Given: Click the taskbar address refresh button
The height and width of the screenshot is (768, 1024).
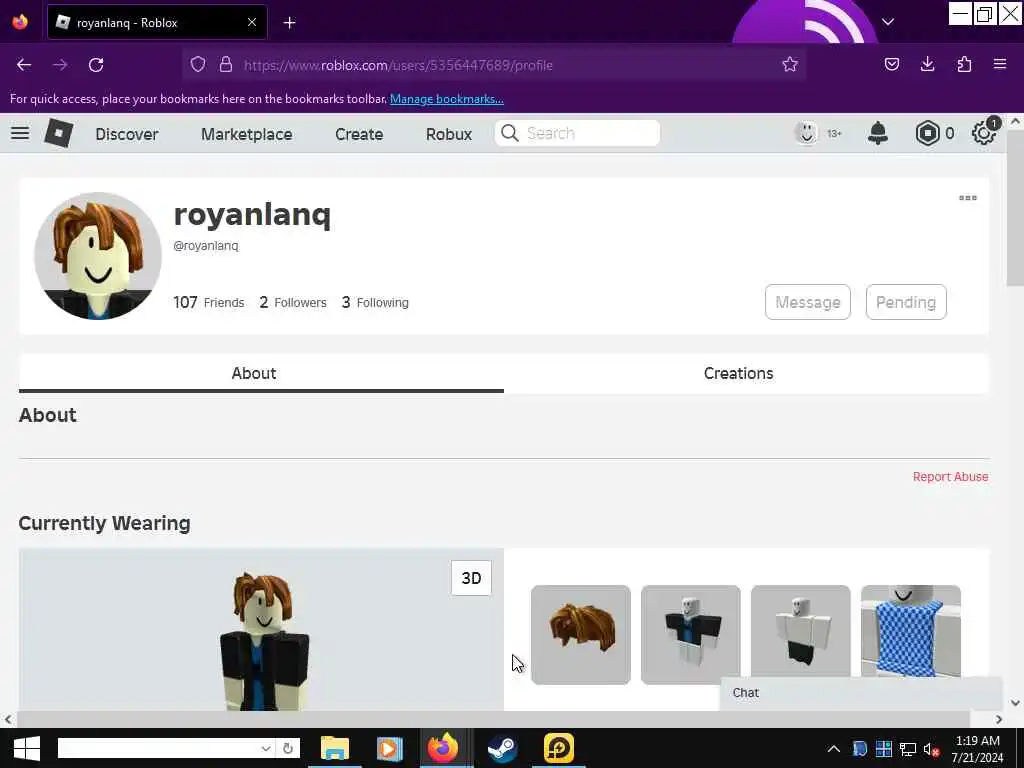Looking at the screenshot, I should coord(288,748).
